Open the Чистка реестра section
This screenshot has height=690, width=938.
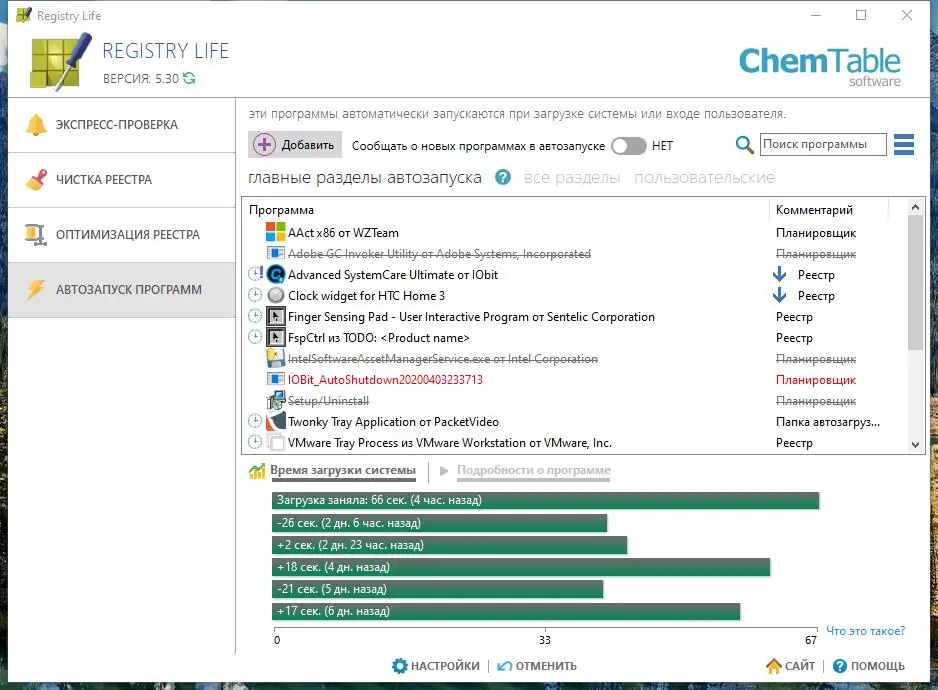[x=122, y=180]
